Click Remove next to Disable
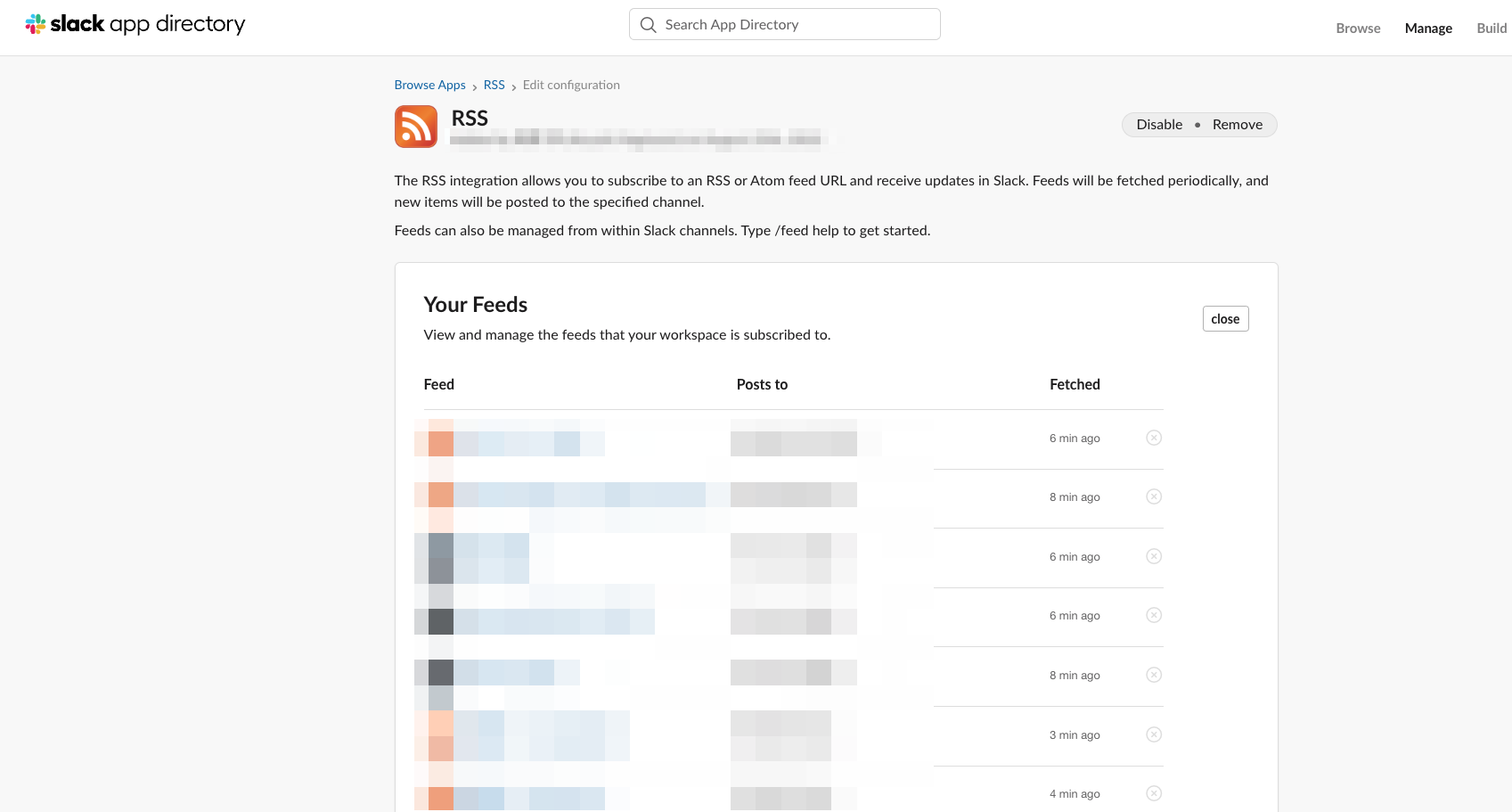Image resolution: width=1512 pixels, height=812 pixels. click(1238, 124)
